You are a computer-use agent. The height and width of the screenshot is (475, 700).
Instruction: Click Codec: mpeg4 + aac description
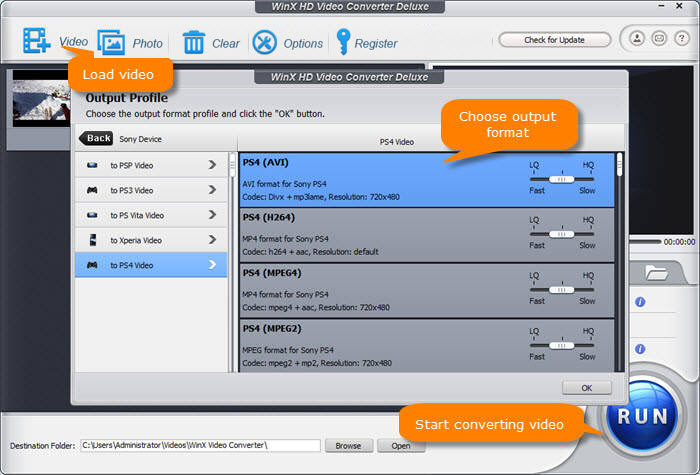316,307
